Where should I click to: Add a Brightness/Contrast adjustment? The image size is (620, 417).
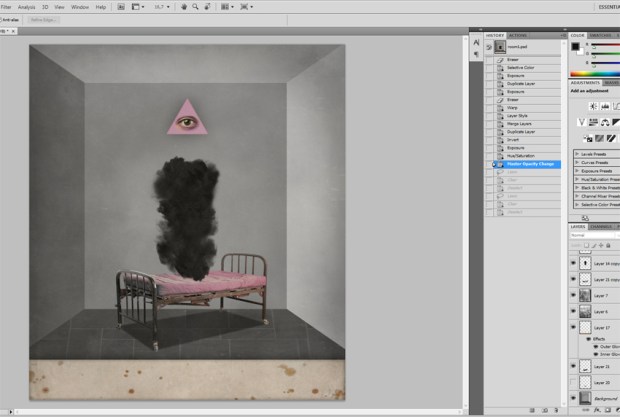click(x=593, y=106)
